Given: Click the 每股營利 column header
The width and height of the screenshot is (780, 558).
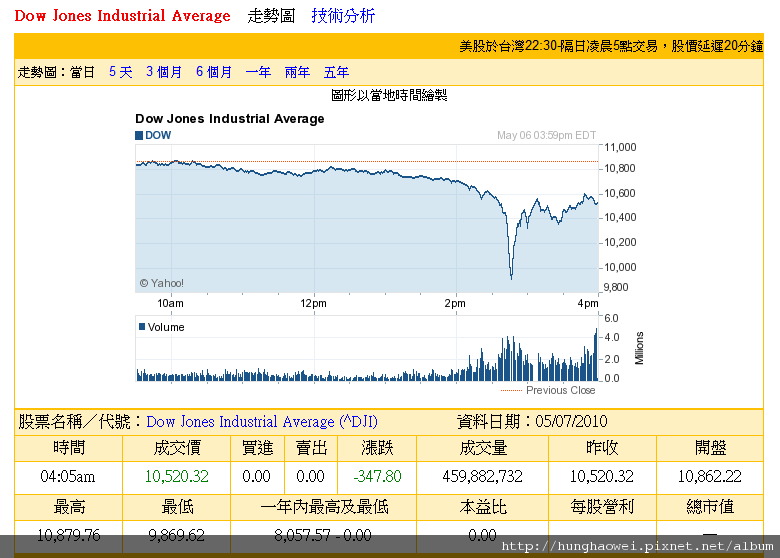Looking at the screenshot, I should [602, 507].
